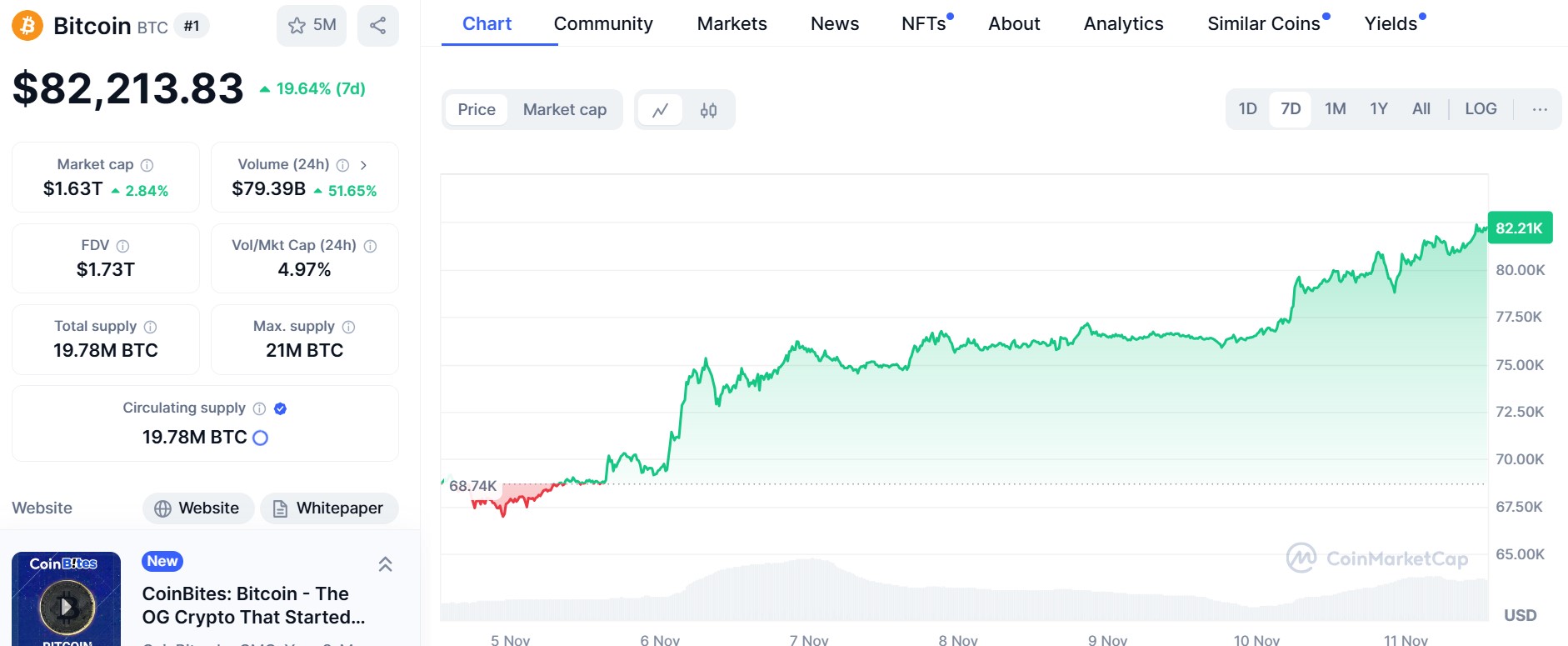The image size is (1568, 646).
Task: Click the New badge on CoinBites card
Action: (162, 562)
